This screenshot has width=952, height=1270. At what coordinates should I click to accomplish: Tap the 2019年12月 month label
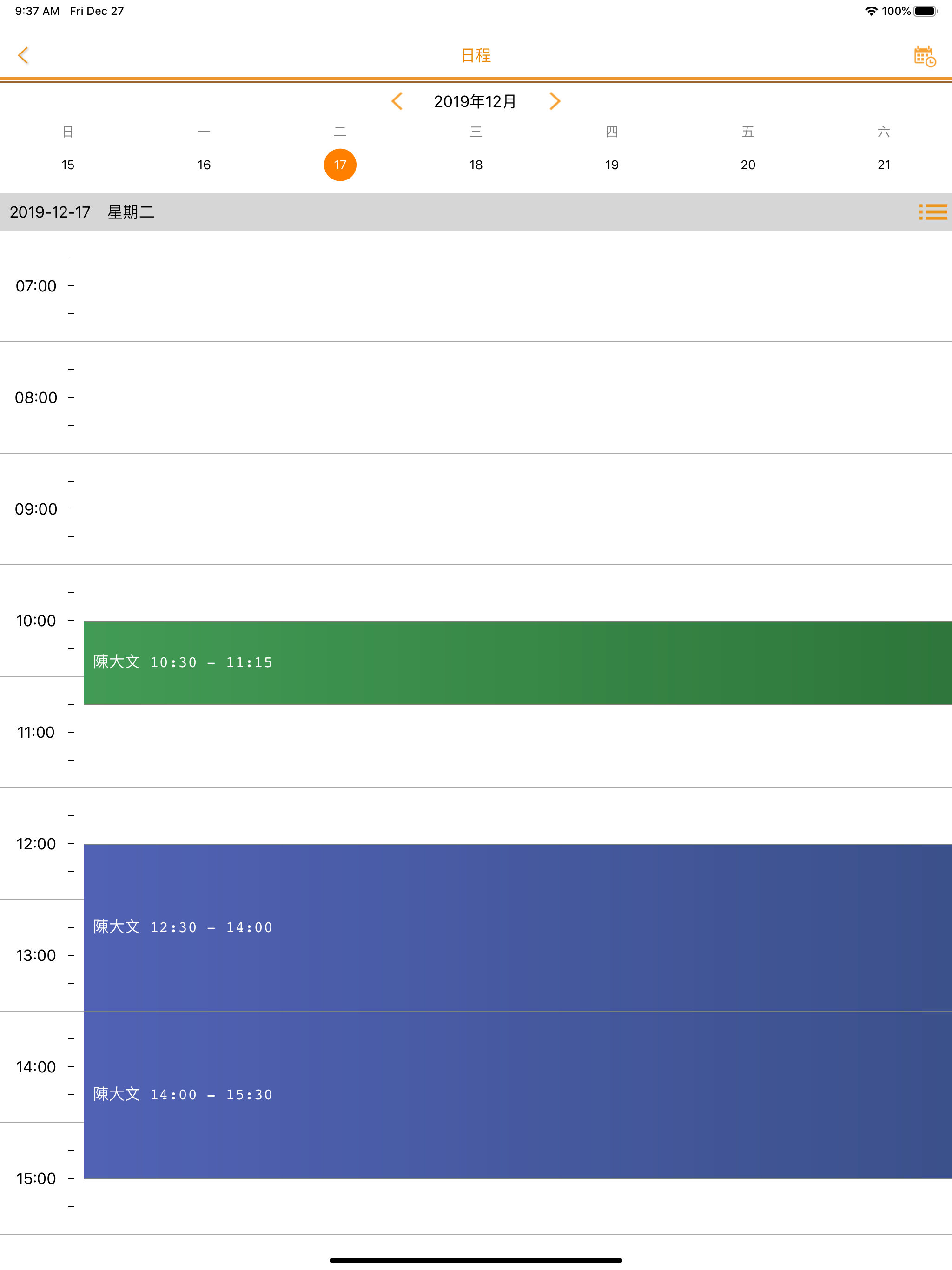[476, 101]
